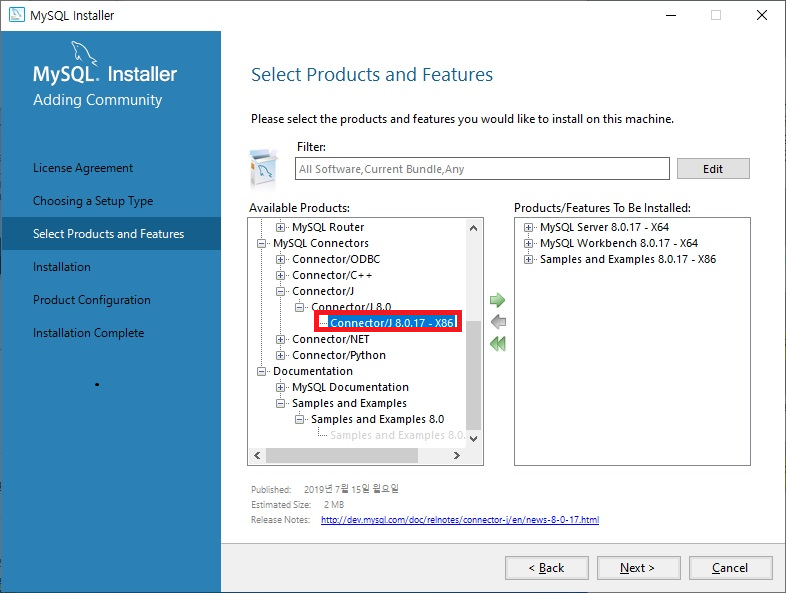
Task: Collapse the Samples and Examples node
Action: [280, 404]
